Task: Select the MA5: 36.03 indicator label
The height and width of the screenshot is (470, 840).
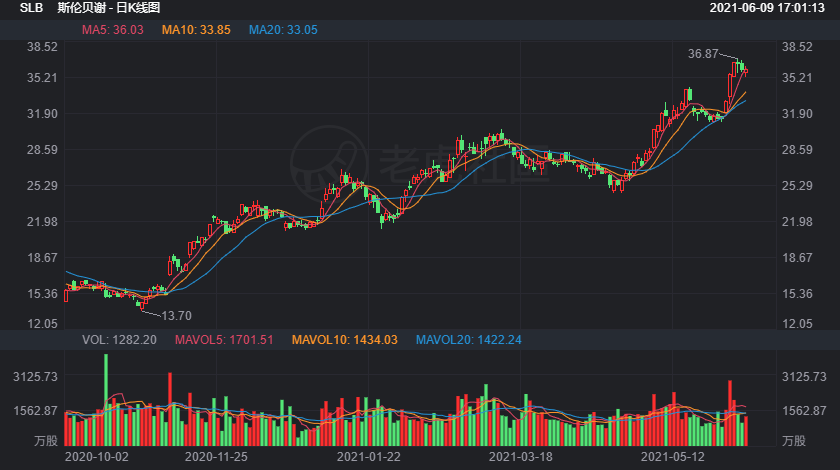Action: tap(112, 30)
